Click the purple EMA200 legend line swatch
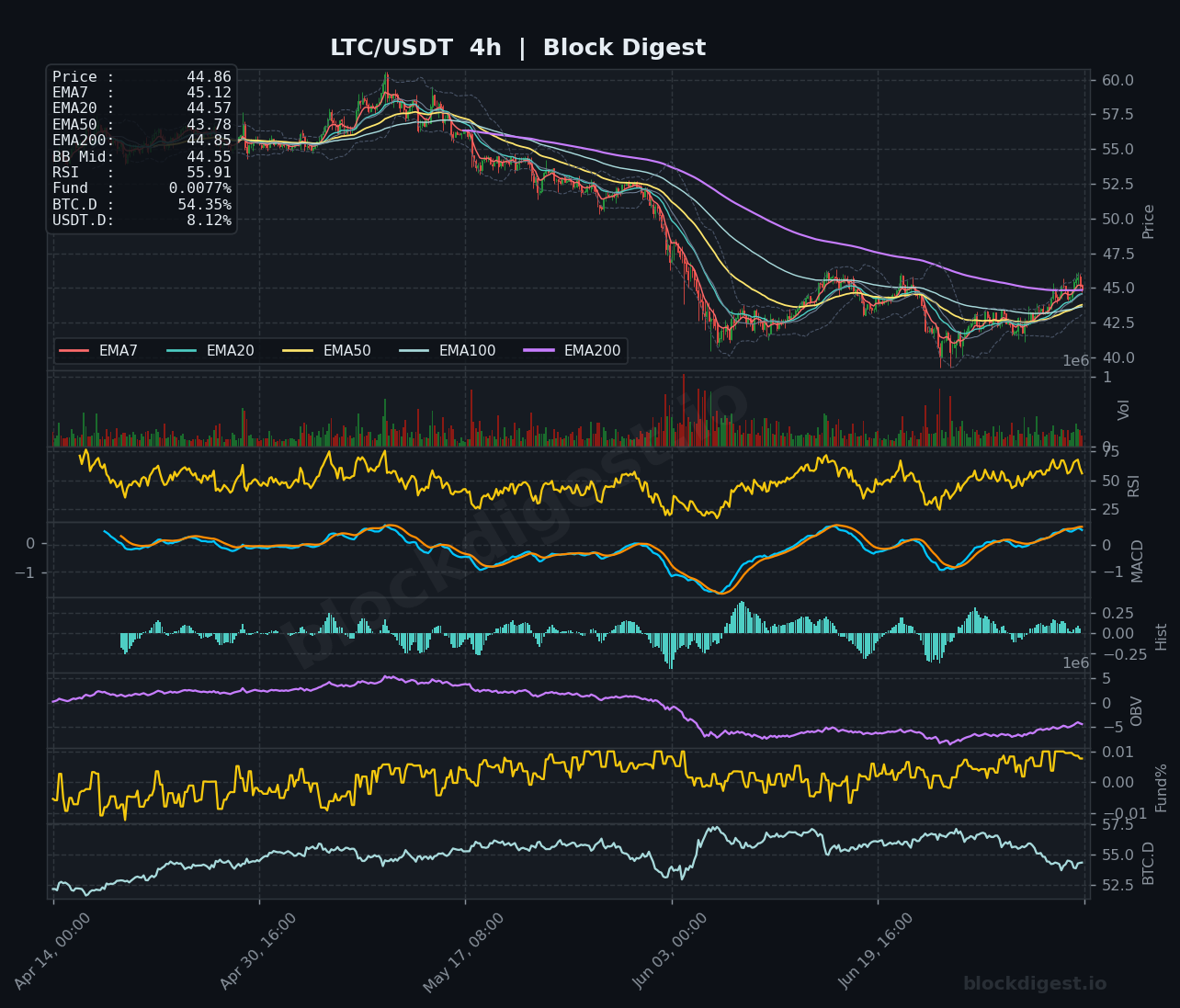 pyautogui.click(x=540, y=350)
